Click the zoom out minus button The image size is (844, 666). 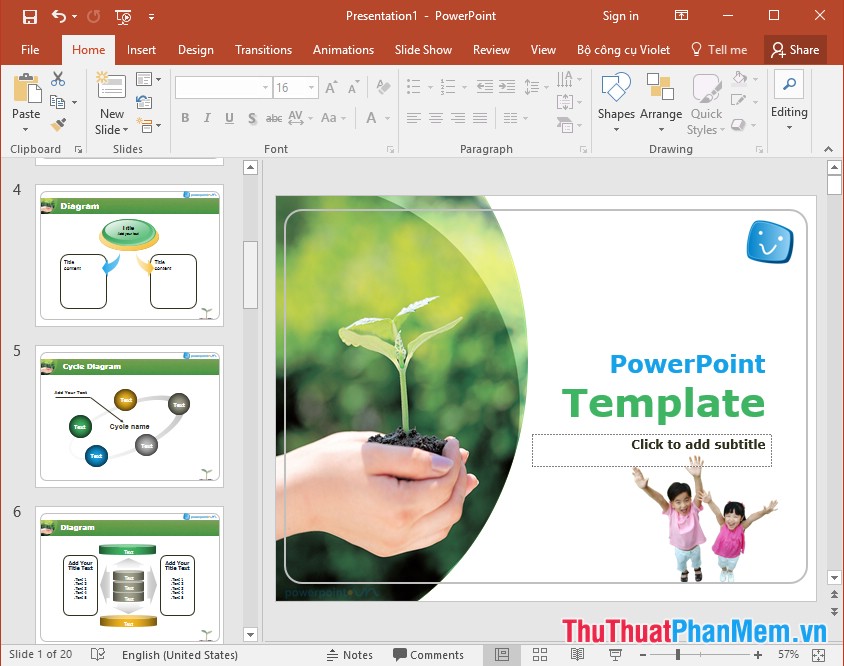[643, 655]
